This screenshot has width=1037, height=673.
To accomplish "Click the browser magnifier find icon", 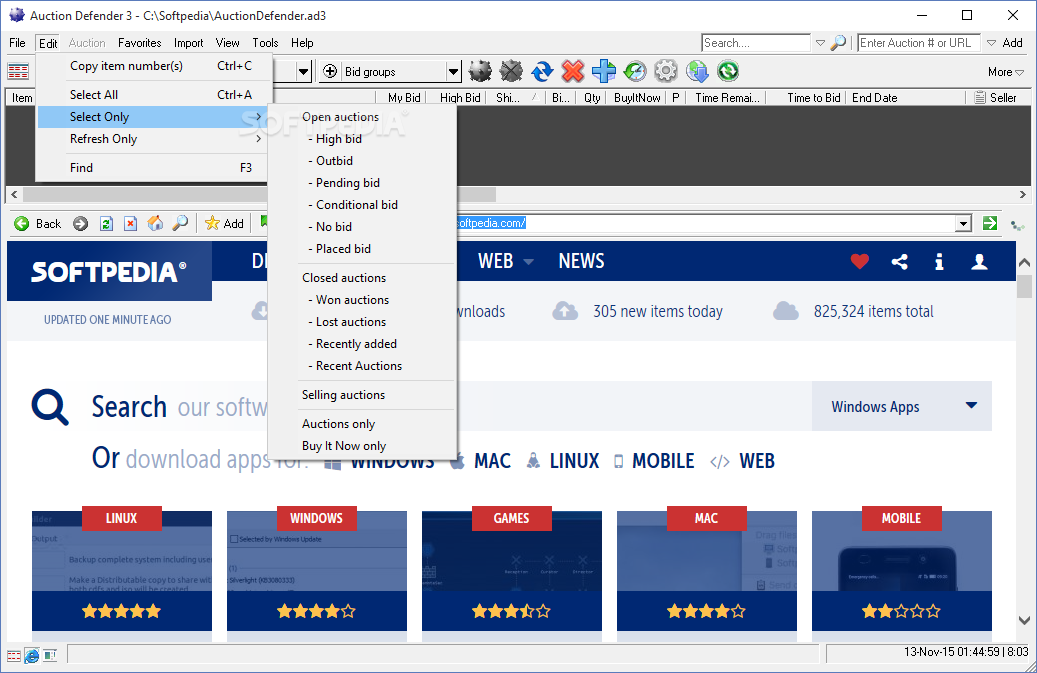I will coord(180,223).
